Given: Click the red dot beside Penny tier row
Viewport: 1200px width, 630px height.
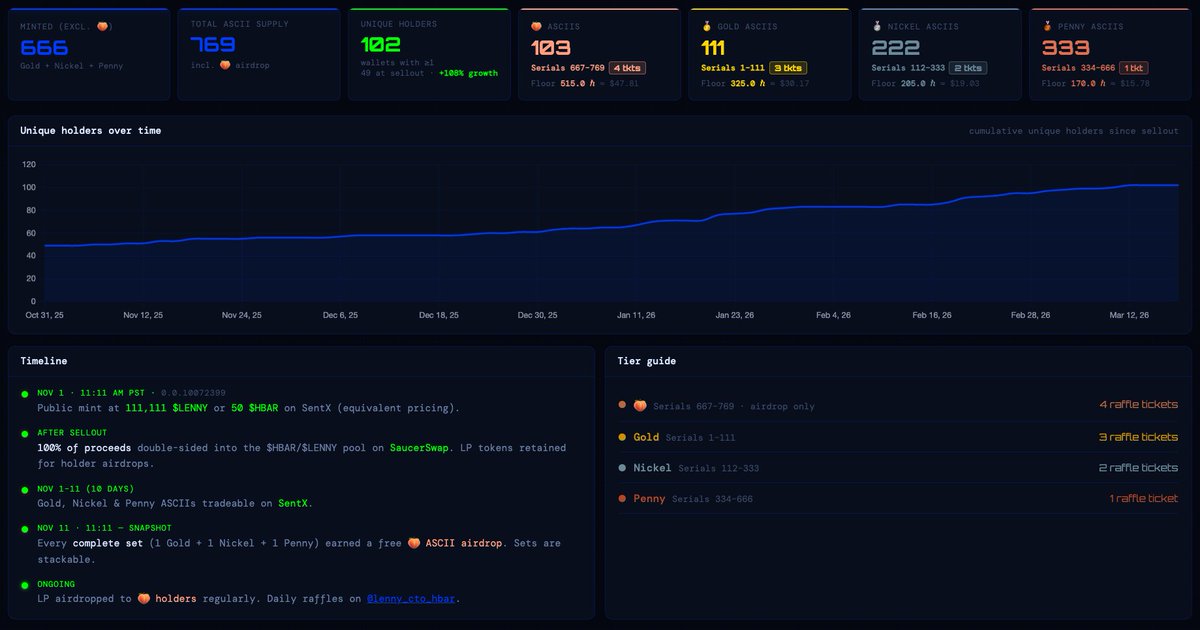Looking at the screenshot, I should point(622,498).
